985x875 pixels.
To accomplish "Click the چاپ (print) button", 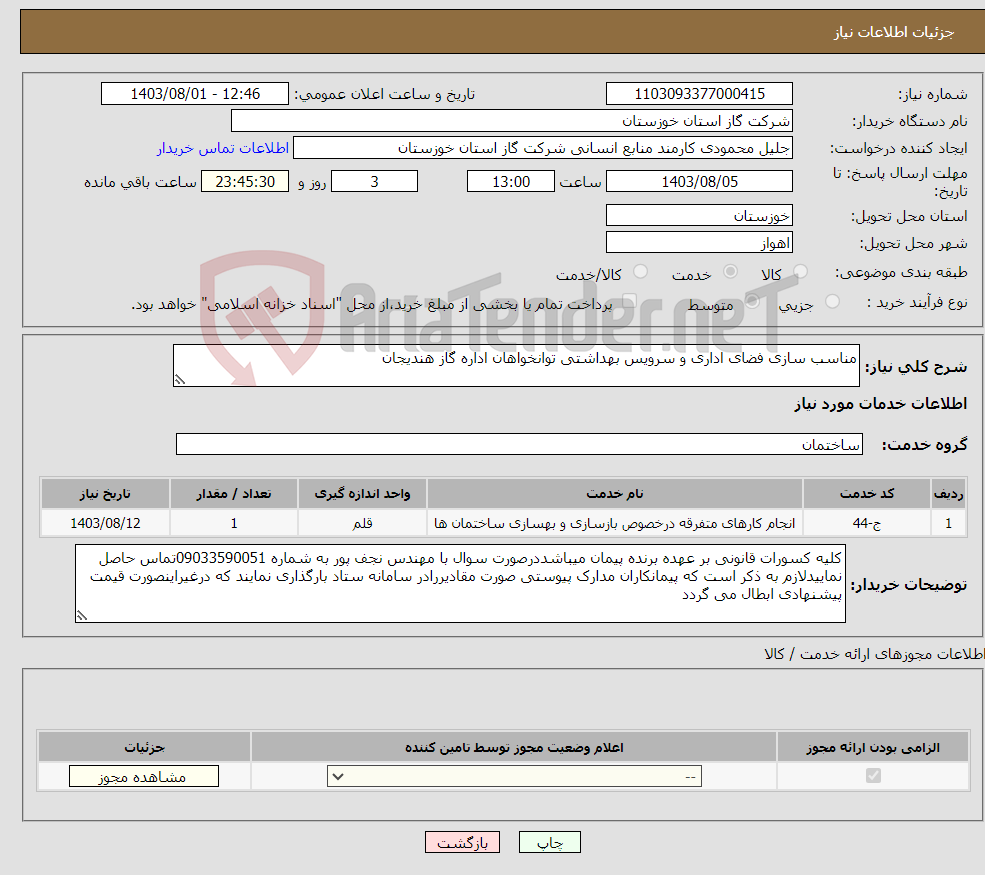I will [549, 842].
